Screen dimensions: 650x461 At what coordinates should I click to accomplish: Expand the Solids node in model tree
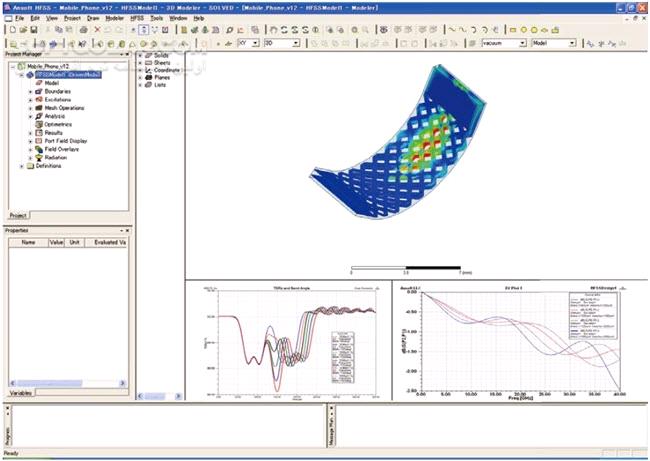tap(140, 55)
